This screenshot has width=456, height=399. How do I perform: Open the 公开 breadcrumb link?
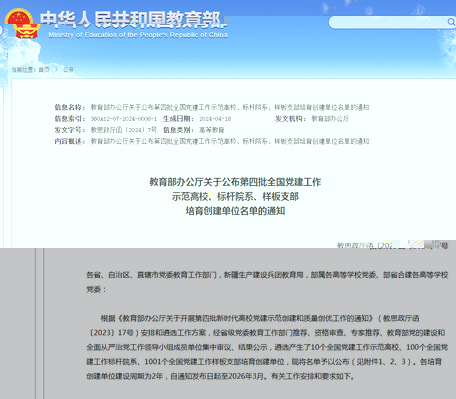coord(68,70)
